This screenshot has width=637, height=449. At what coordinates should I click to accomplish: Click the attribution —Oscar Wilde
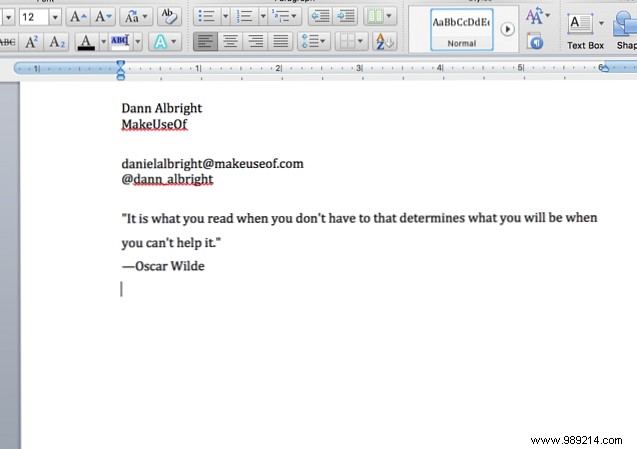(x=163, y=266)
